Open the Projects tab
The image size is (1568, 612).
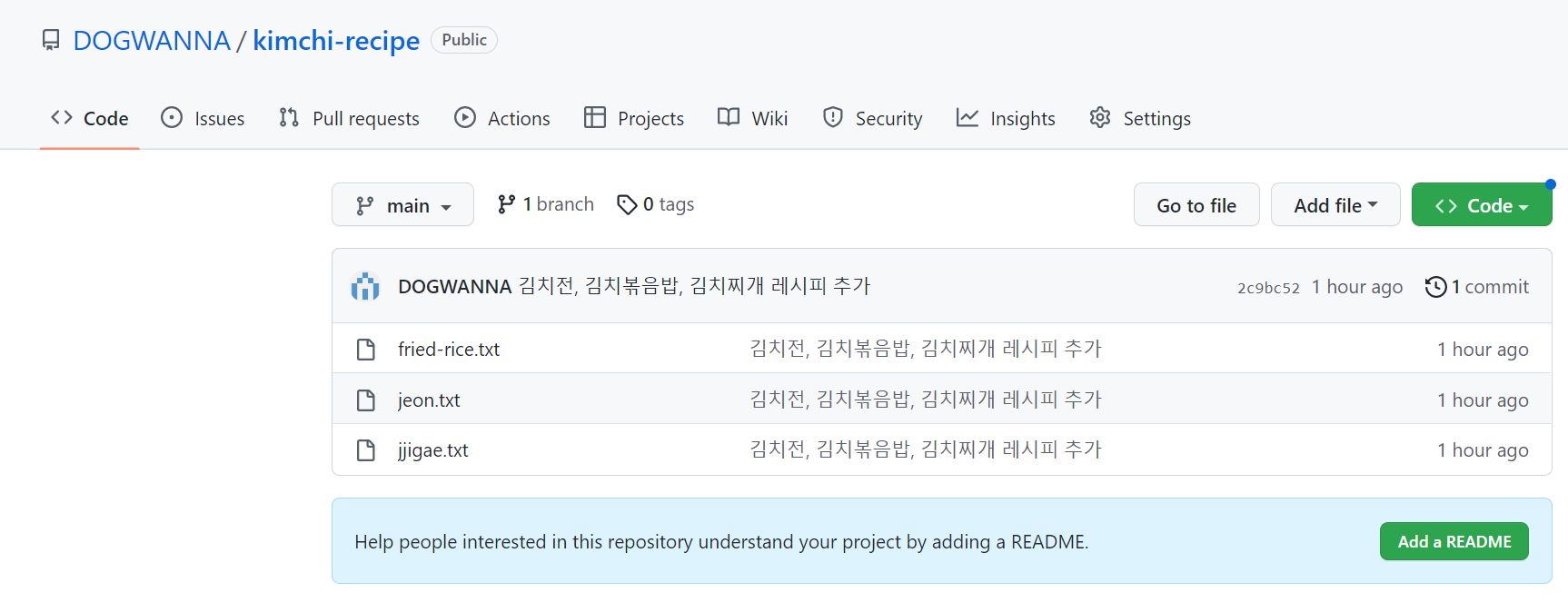tap(633, 118)
